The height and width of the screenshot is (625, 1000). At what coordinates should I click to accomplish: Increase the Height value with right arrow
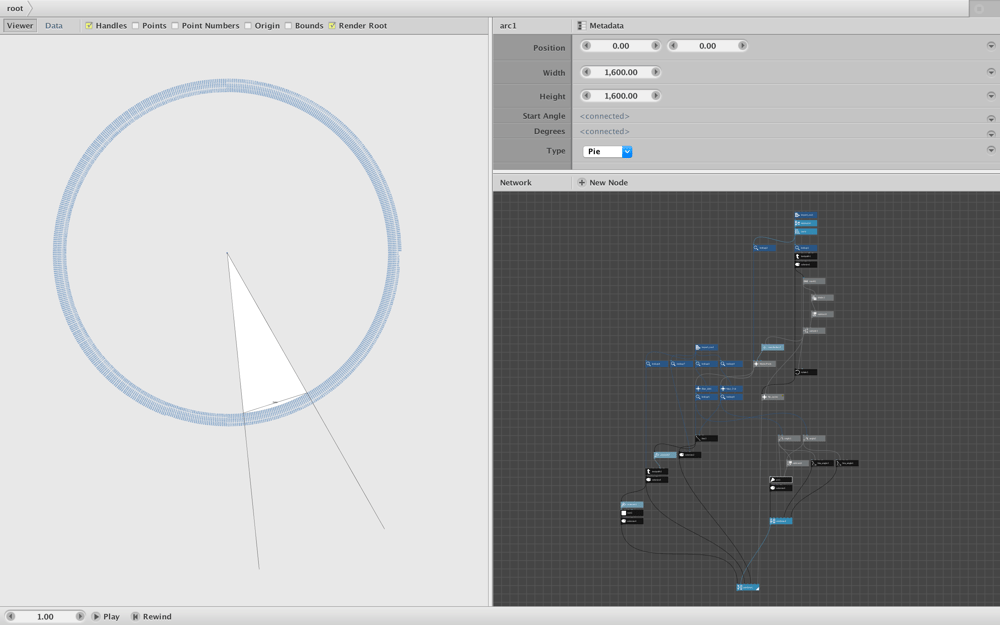coord(655,96)
